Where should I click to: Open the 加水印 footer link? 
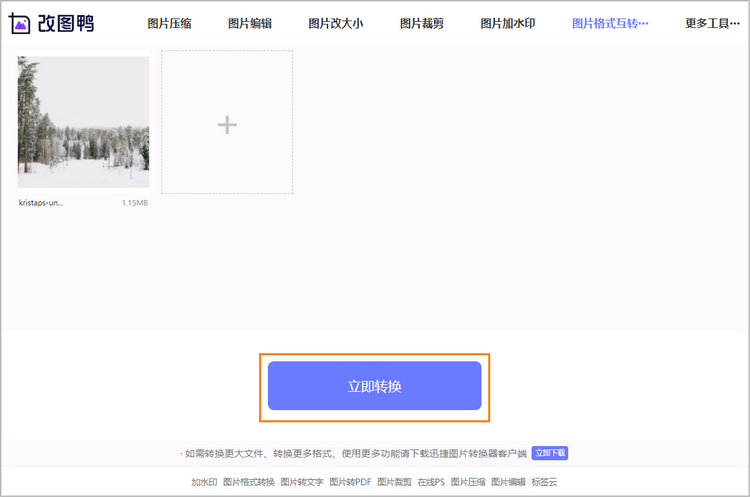[204, 482]
